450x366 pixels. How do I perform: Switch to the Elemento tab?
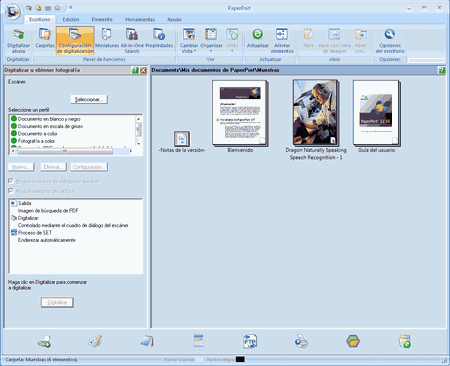(x=102, y=19)
